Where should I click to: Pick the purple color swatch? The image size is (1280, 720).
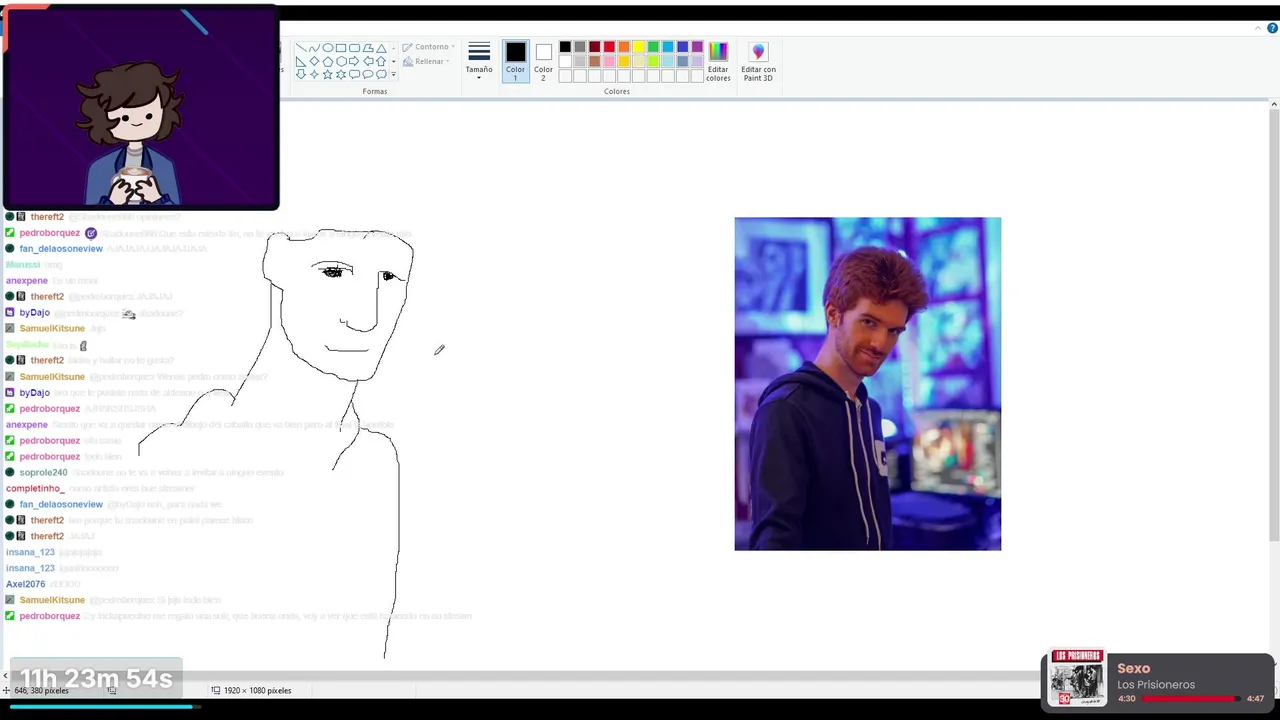(697, 47)
